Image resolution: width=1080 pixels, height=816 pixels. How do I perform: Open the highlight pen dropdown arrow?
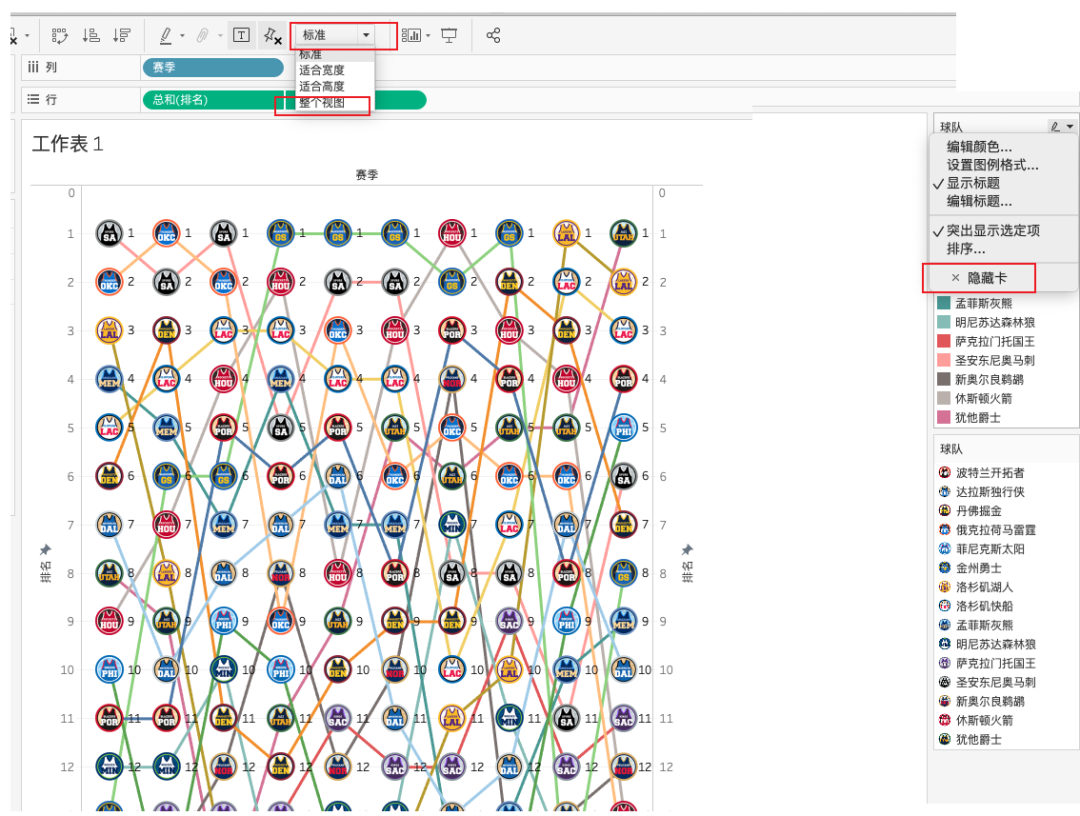183,36
